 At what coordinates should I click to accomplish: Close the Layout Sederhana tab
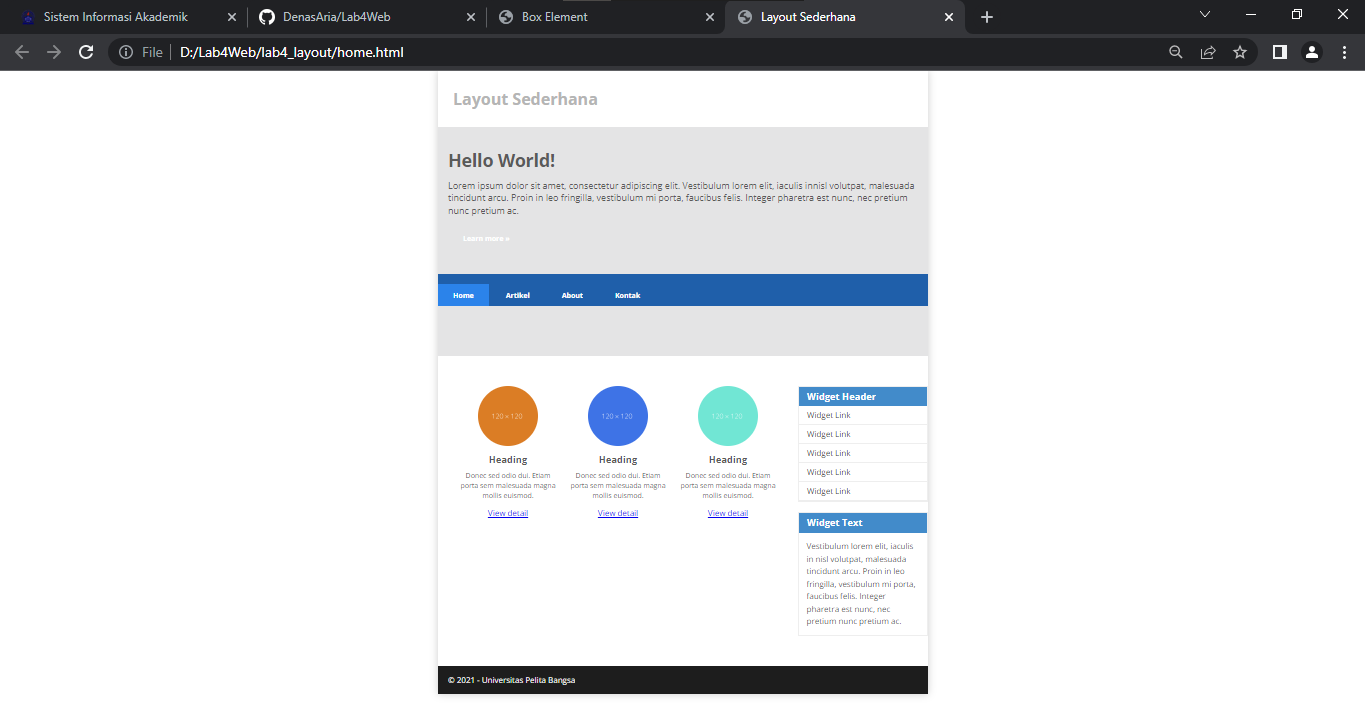coord(949,17)
